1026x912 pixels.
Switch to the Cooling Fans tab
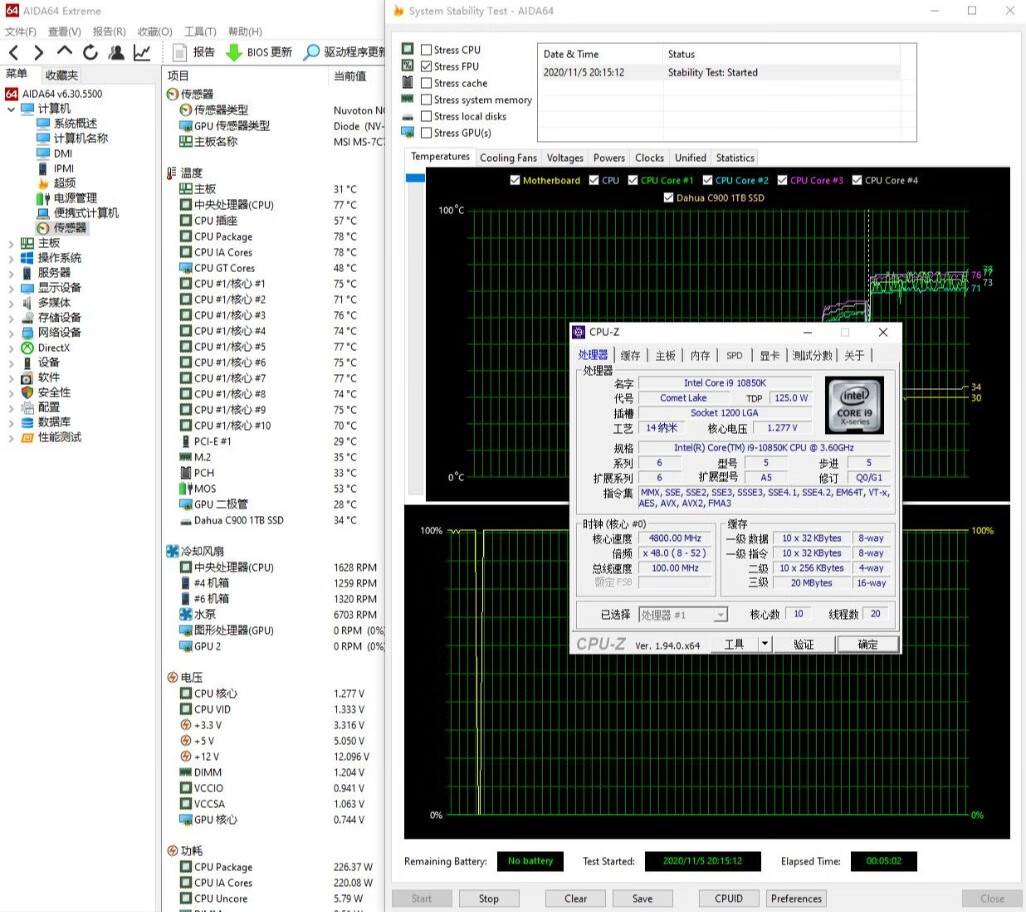click(508, 158)
